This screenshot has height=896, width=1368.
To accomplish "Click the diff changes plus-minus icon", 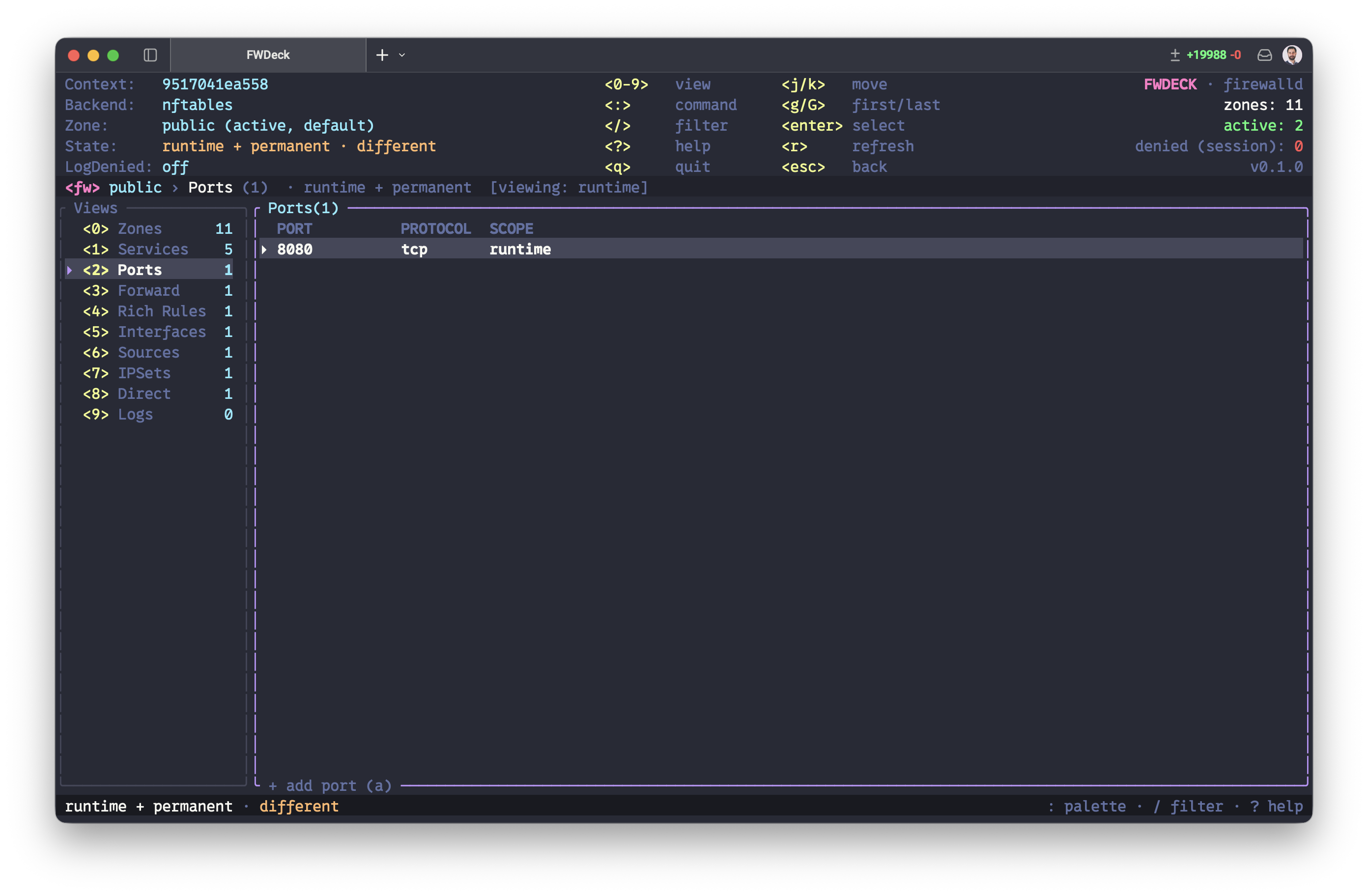I will pyautogui.click(x=1175, y=55).
